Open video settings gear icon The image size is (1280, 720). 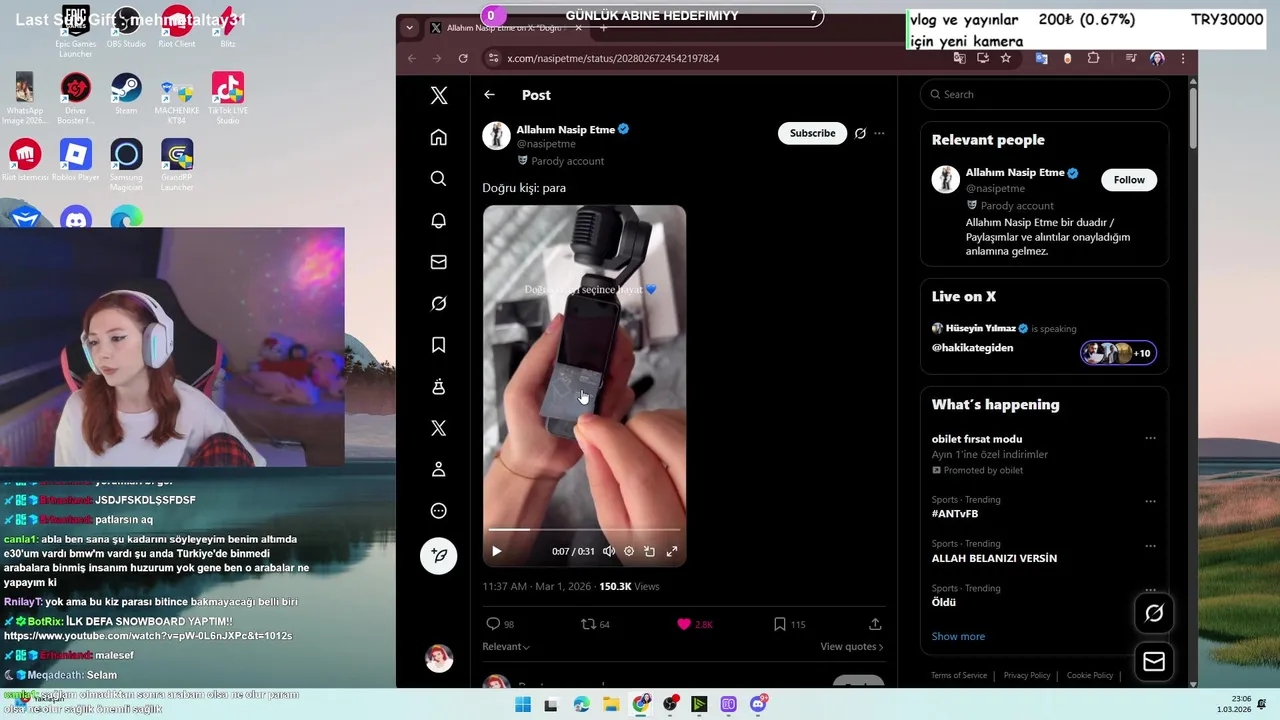628,551
